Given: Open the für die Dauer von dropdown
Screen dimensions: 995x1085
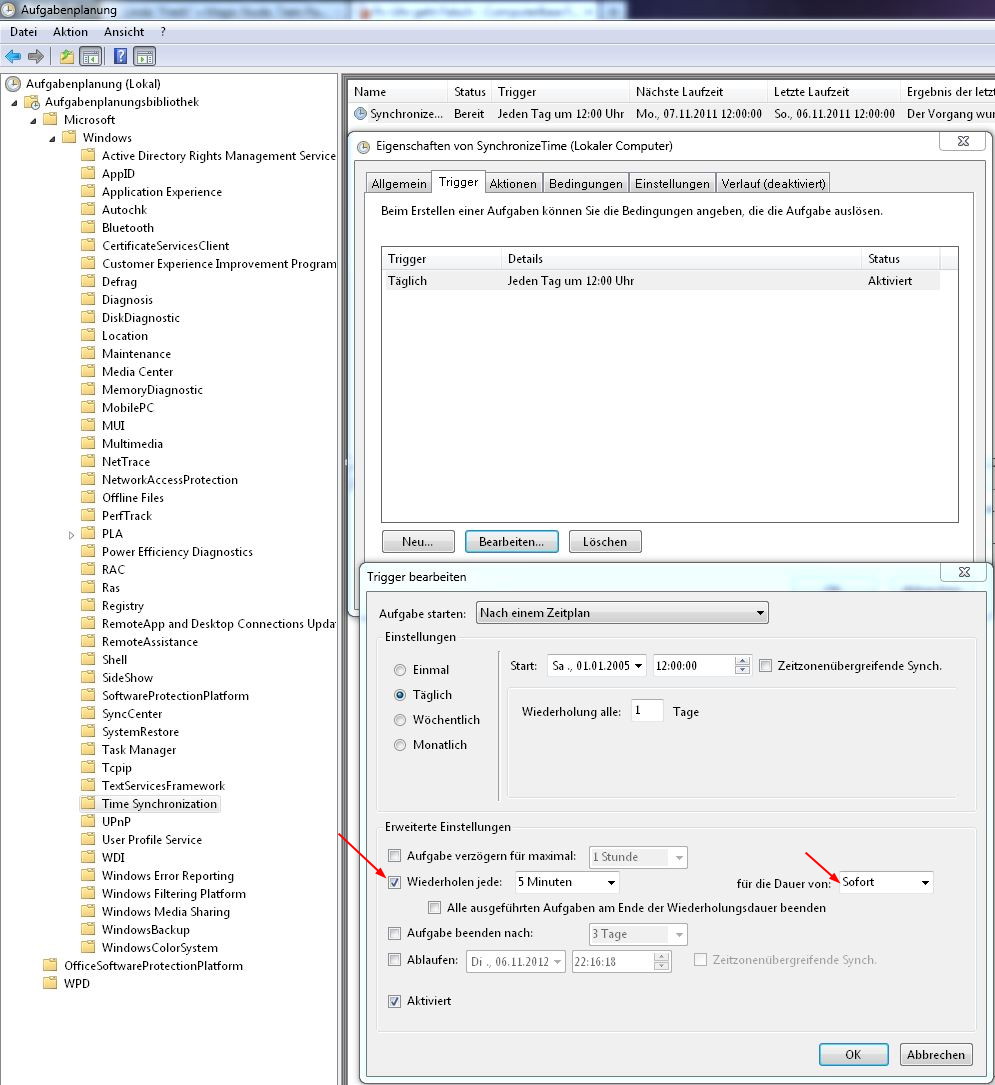Looking at the screenshot, I should (x=925, y=882).
